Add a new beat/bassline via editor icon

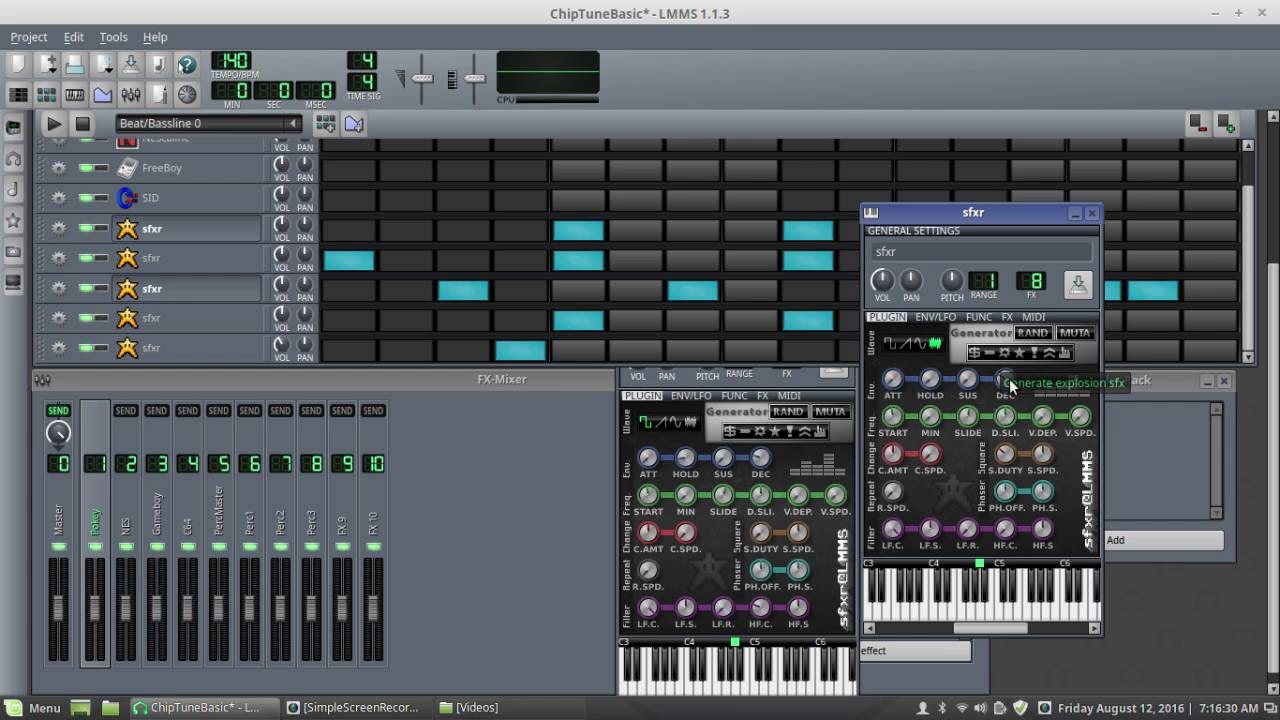[x=325, y=124]
